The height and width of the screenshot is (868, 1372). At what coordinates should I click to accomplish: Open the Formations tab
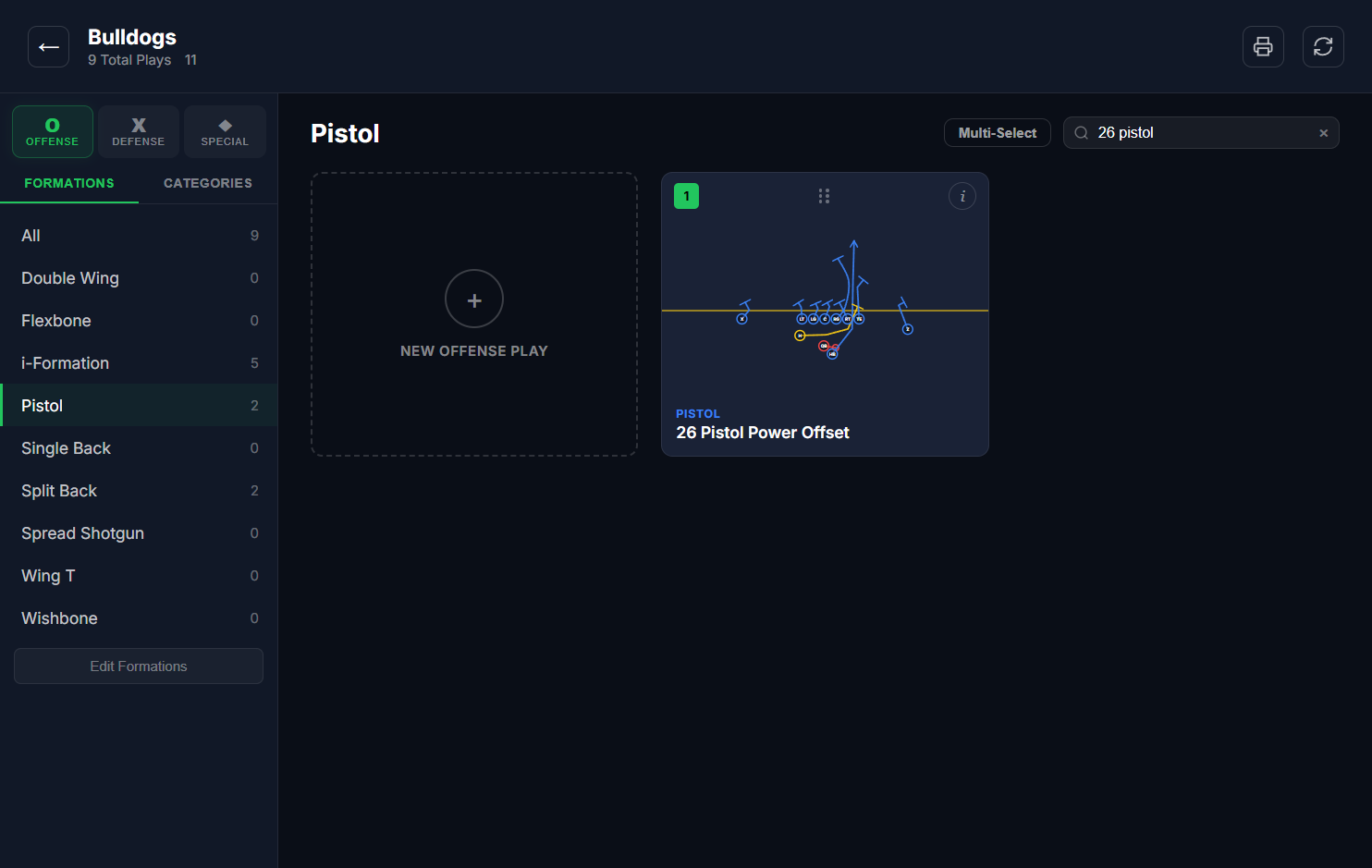click(69, 183)
